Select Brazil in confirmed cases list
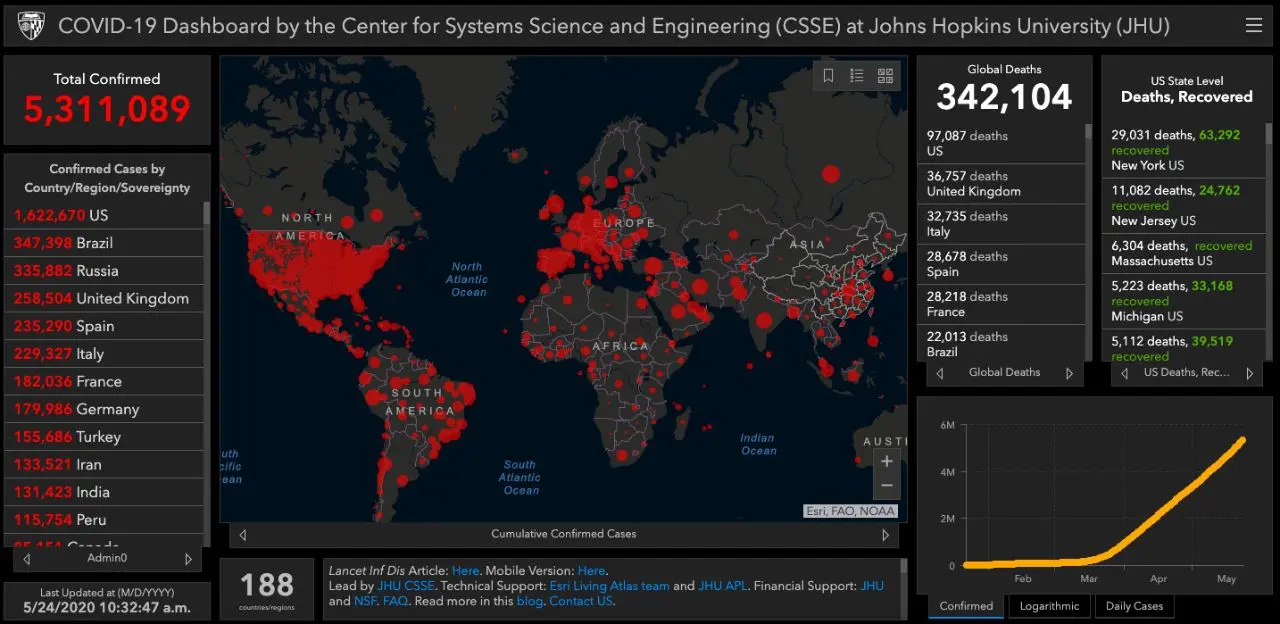 (95, 243)
